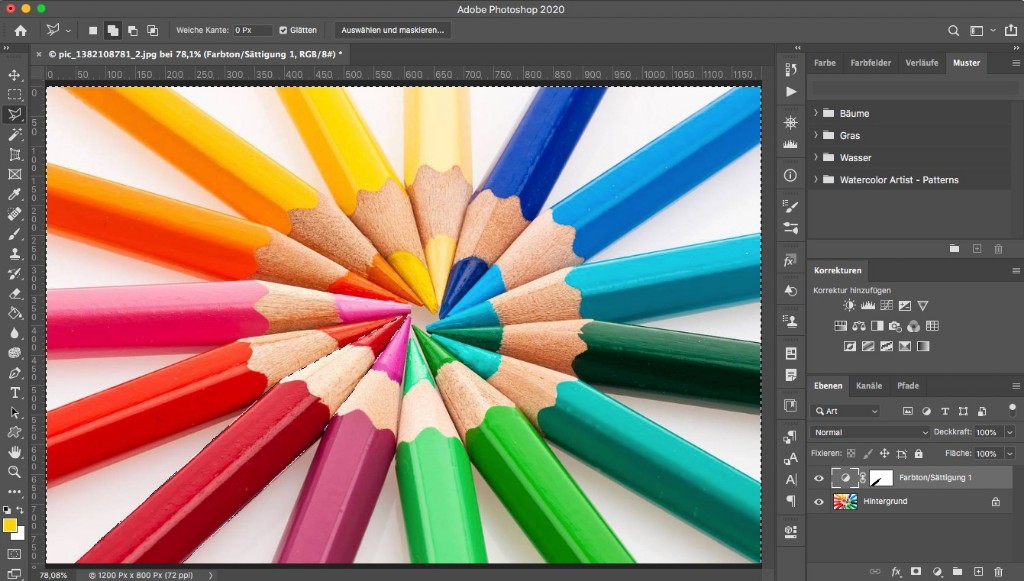The height and width of the screenshot is (581, 1024).
Task: Pick the Type tool
Action: click(x=15, y=392)
